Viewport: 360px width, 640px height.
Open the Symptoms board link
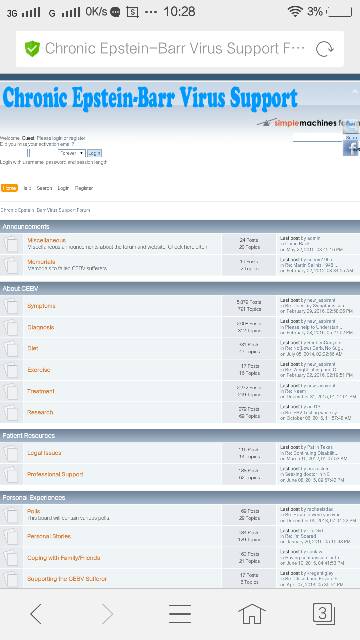click(x=41, y=306)
